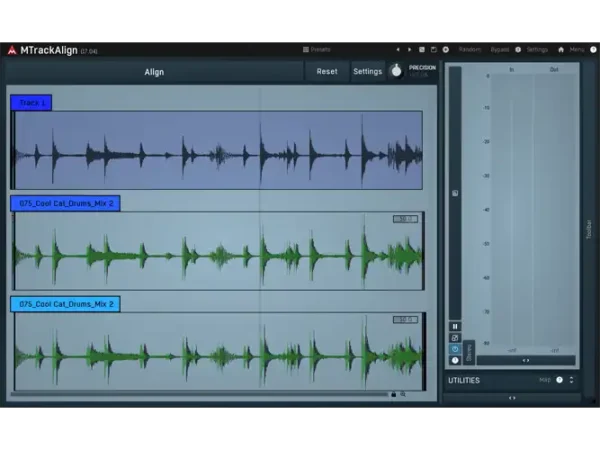Click the Precision knob

[x=396, y=71]
